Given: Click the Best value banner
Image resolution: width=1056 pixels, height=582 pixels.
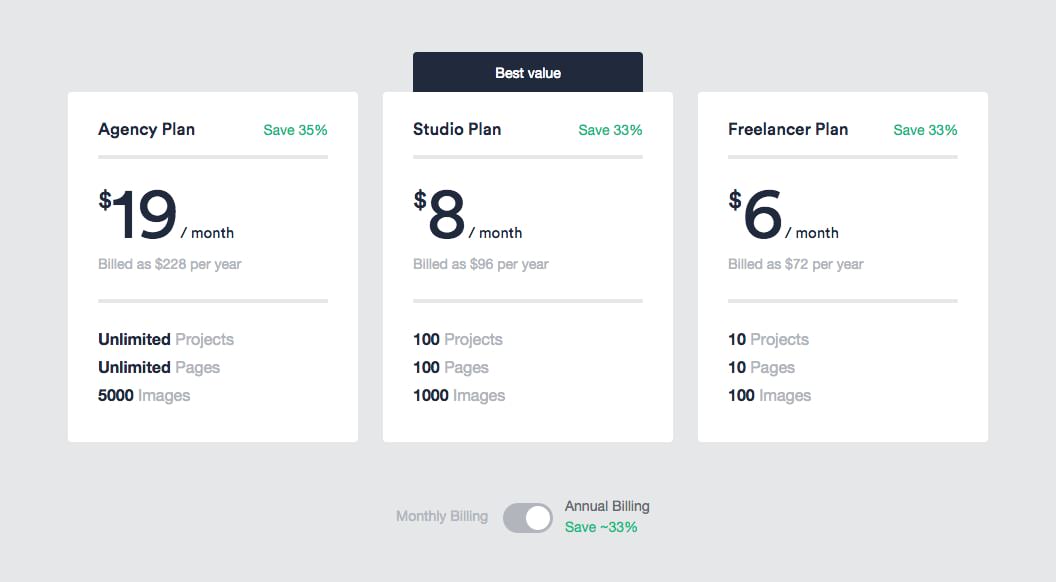Looking at the screenshot, I should click(527, 73).
